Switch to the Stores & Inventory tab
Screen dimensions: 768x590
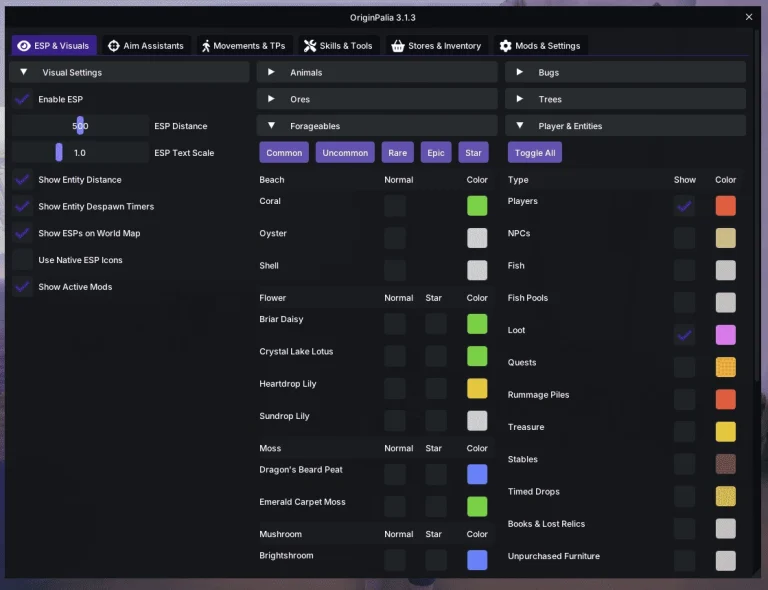point(436,46)
